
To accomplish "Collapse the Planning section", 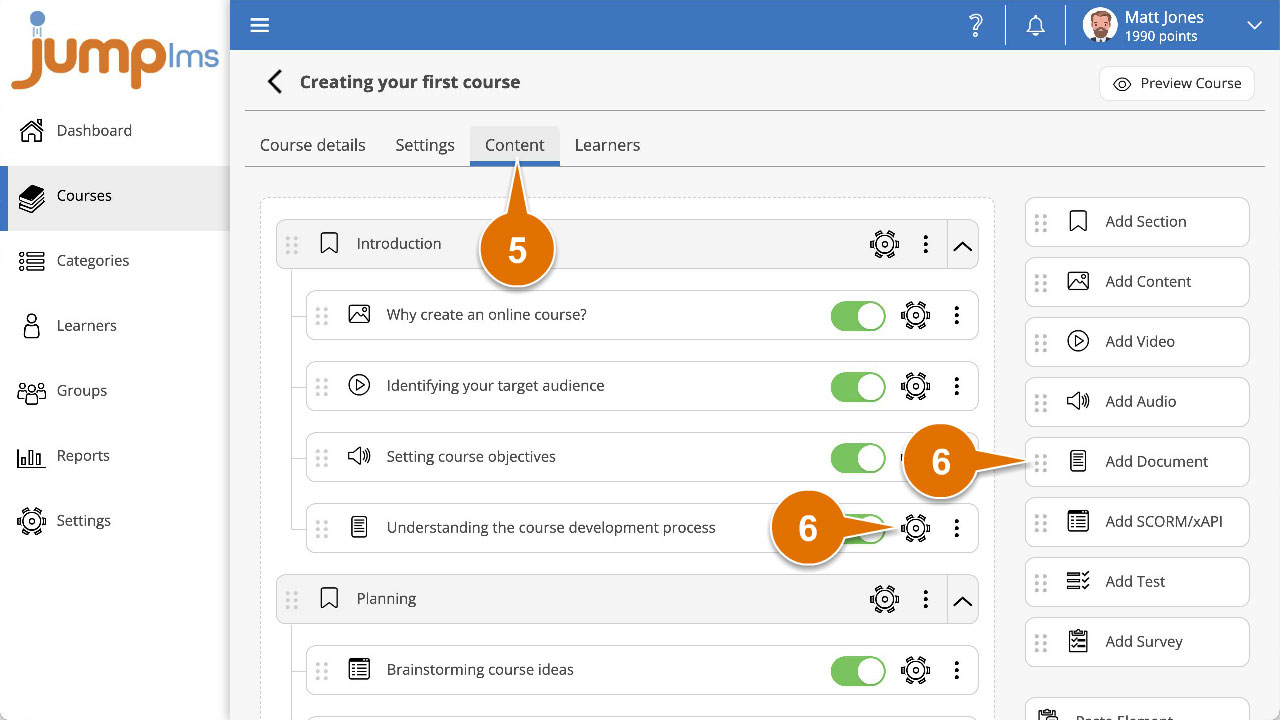I will pyautogui.click(x=963, y=600).
